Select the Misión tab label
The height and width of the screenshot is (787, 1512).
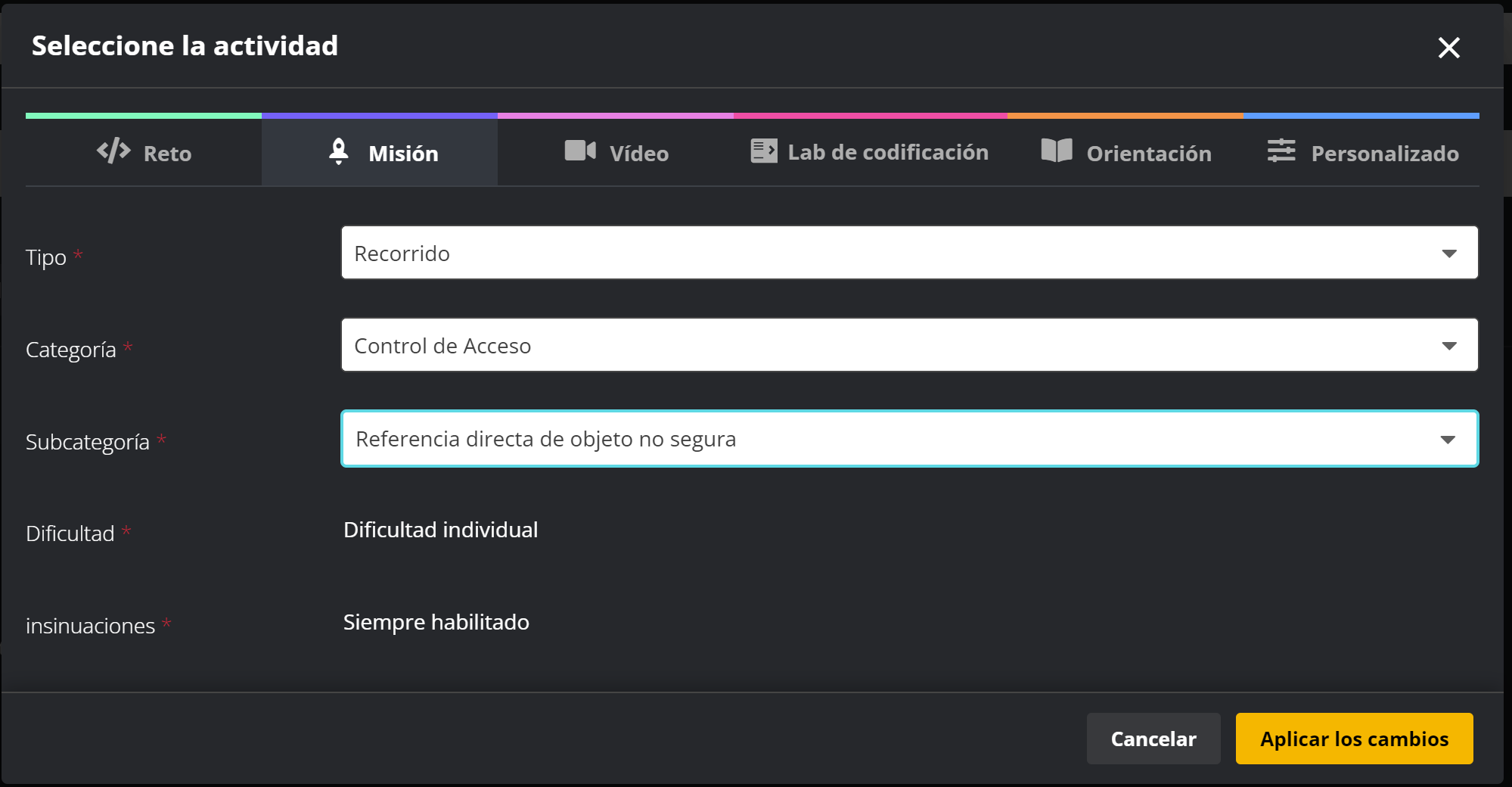pyautogui.click(x=403, y=154)
